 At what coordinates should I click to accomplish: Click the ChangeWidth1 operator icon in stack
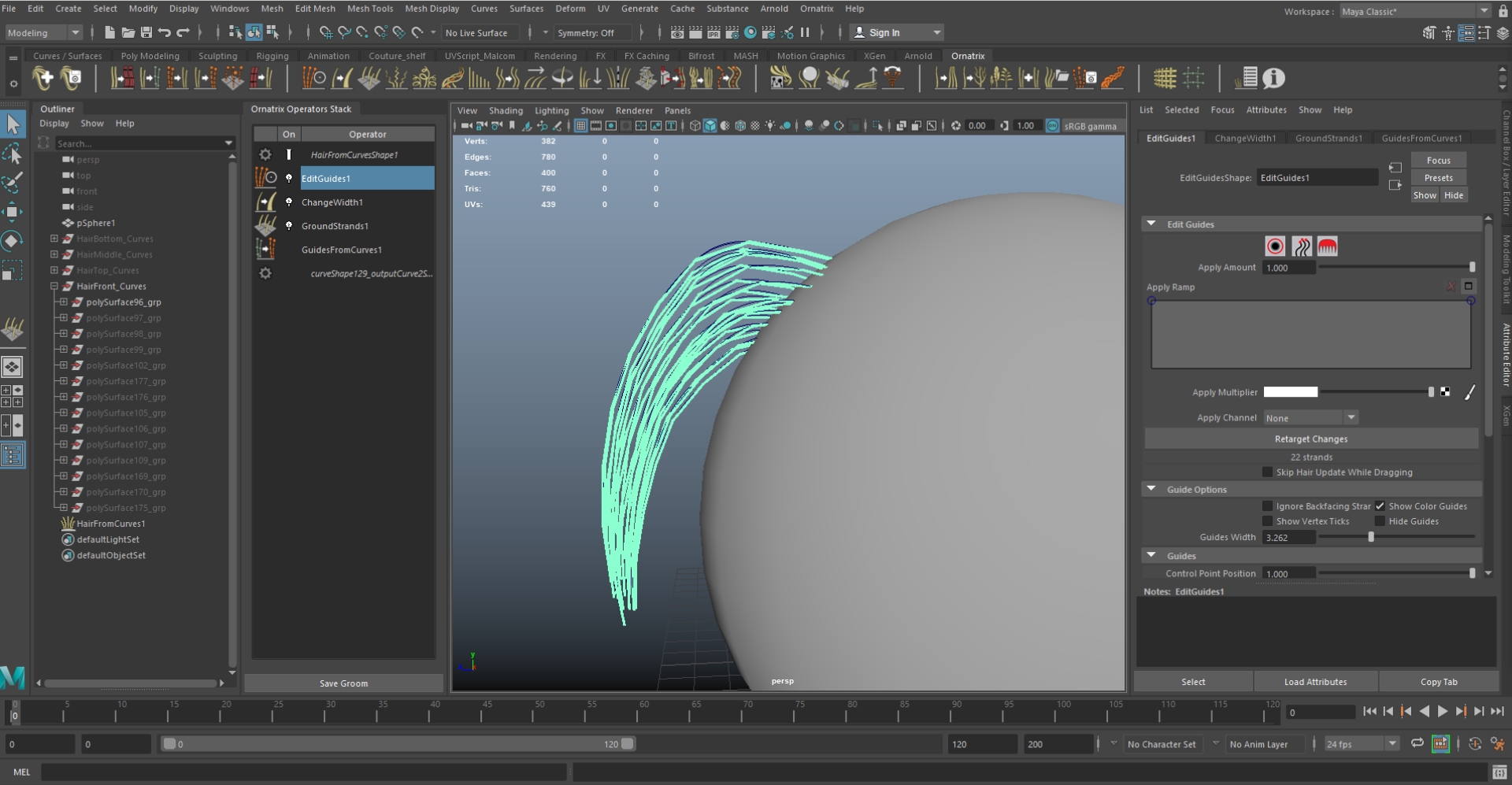tap(266, 202)
